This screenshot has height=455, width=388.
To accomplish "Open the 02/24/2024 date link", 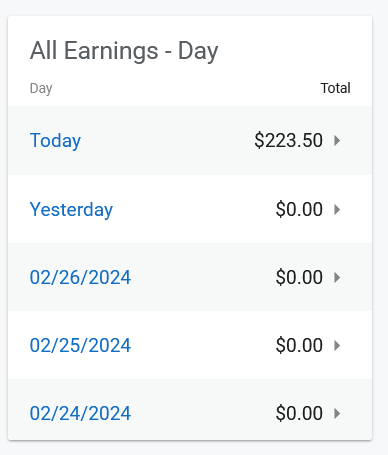I will pos(80,414).
